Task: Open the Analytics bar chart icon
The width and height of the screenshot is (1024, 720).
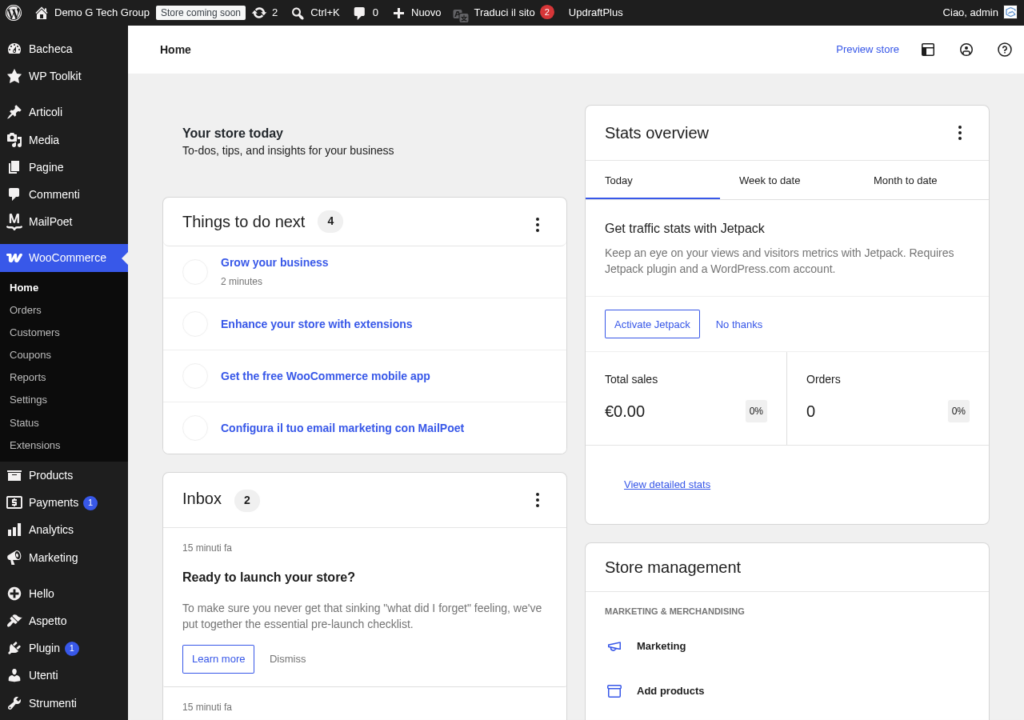Action: (14, 530)
